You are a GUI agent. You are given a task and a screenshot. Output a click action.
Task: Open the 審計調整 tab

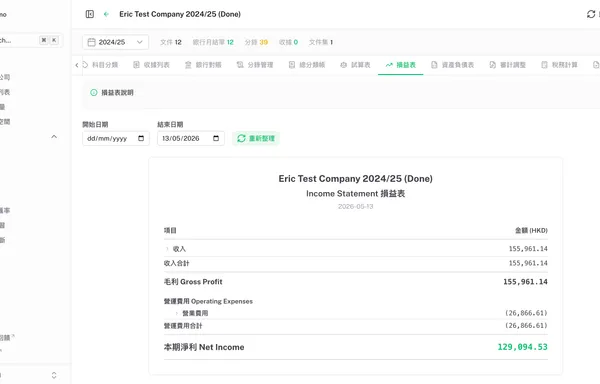508,65
